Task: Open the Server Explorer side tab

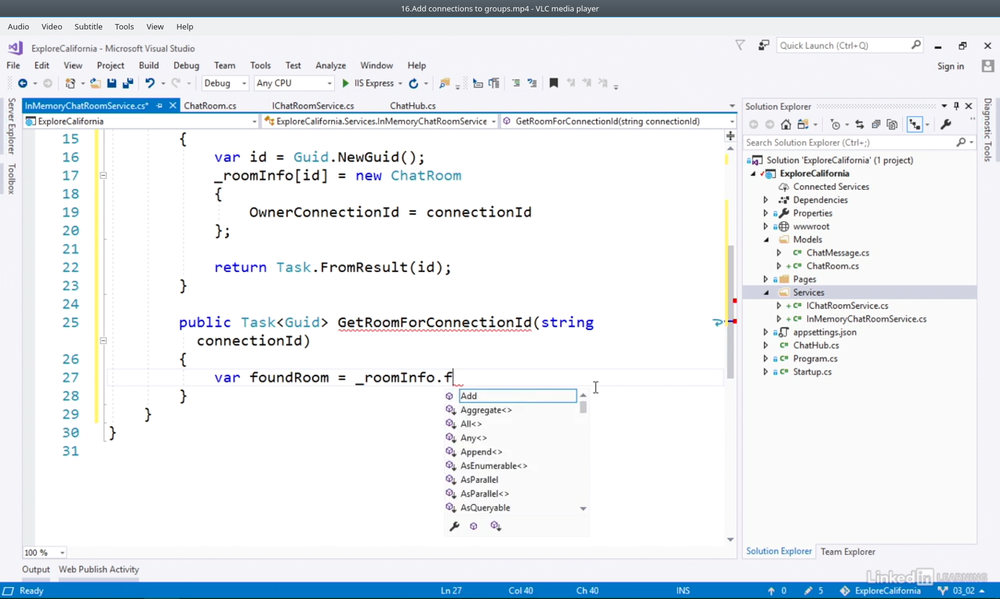Action: click(11, 126)
